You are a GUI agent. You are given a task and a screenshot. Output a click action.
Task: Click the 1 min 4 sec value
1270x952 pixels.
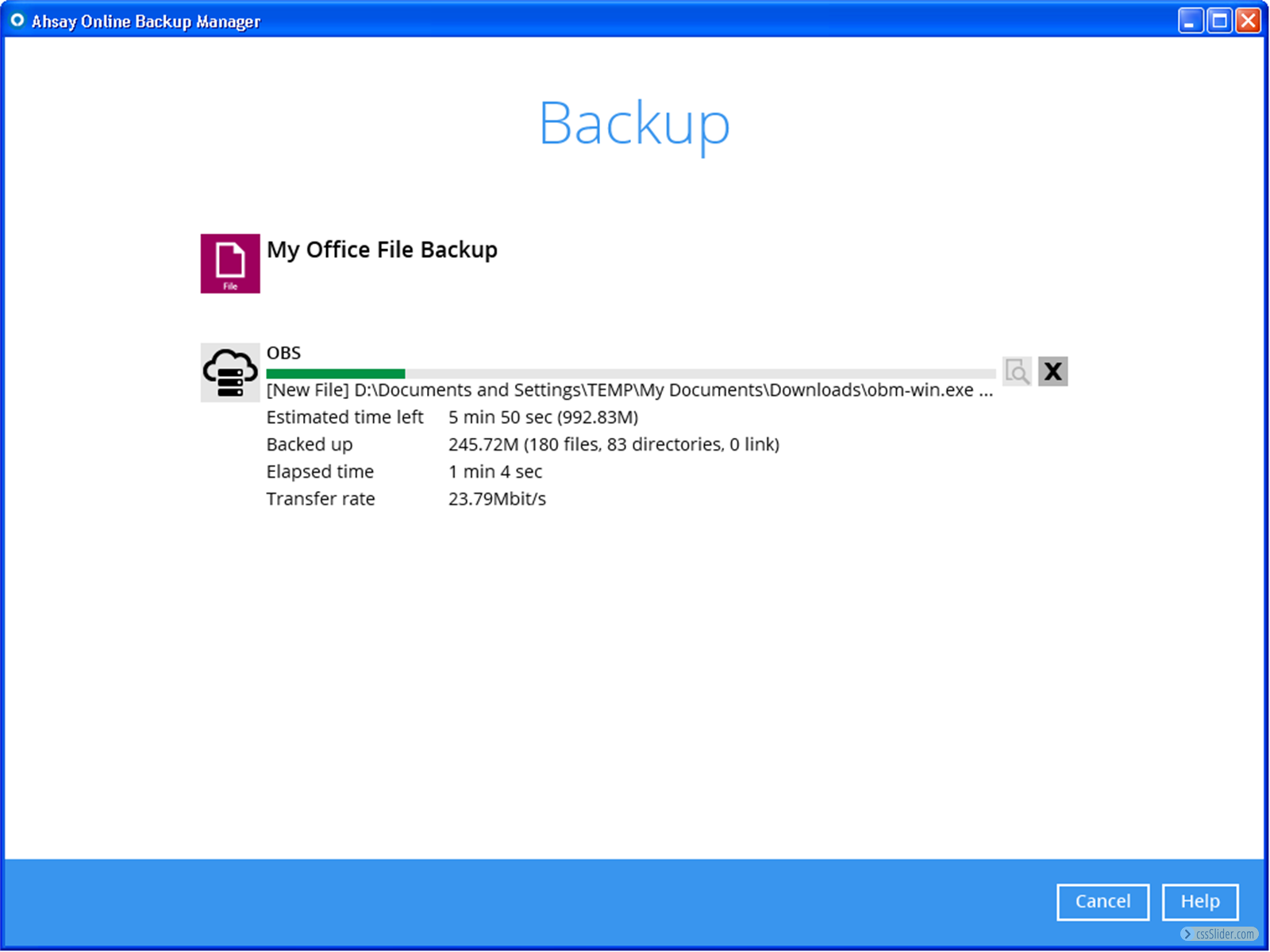coord(495,472)
